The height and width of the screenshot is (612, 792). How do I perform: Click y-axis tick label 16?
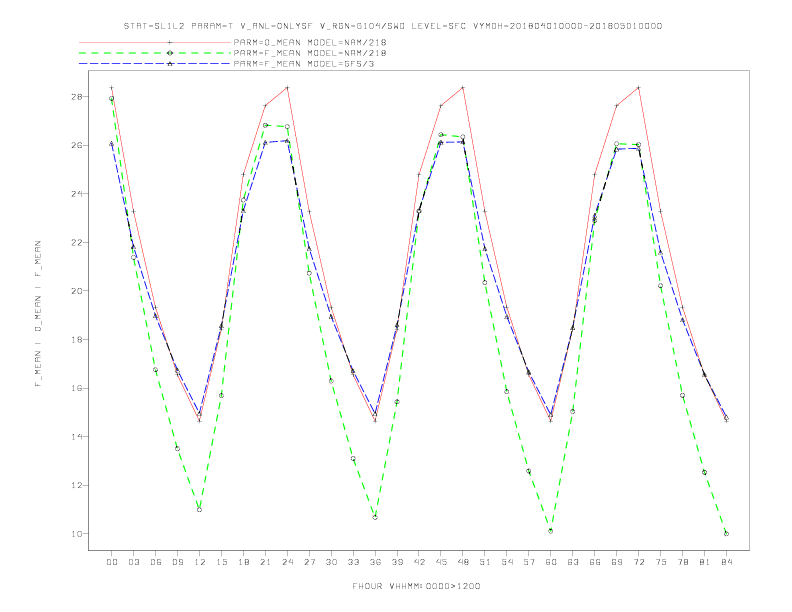(x=77, y=388)
